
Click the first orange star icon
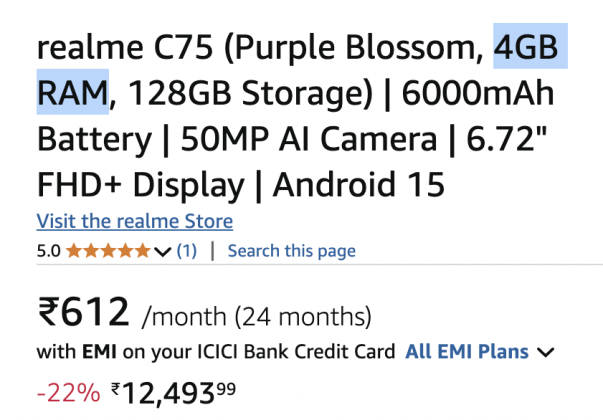point(73,251)
